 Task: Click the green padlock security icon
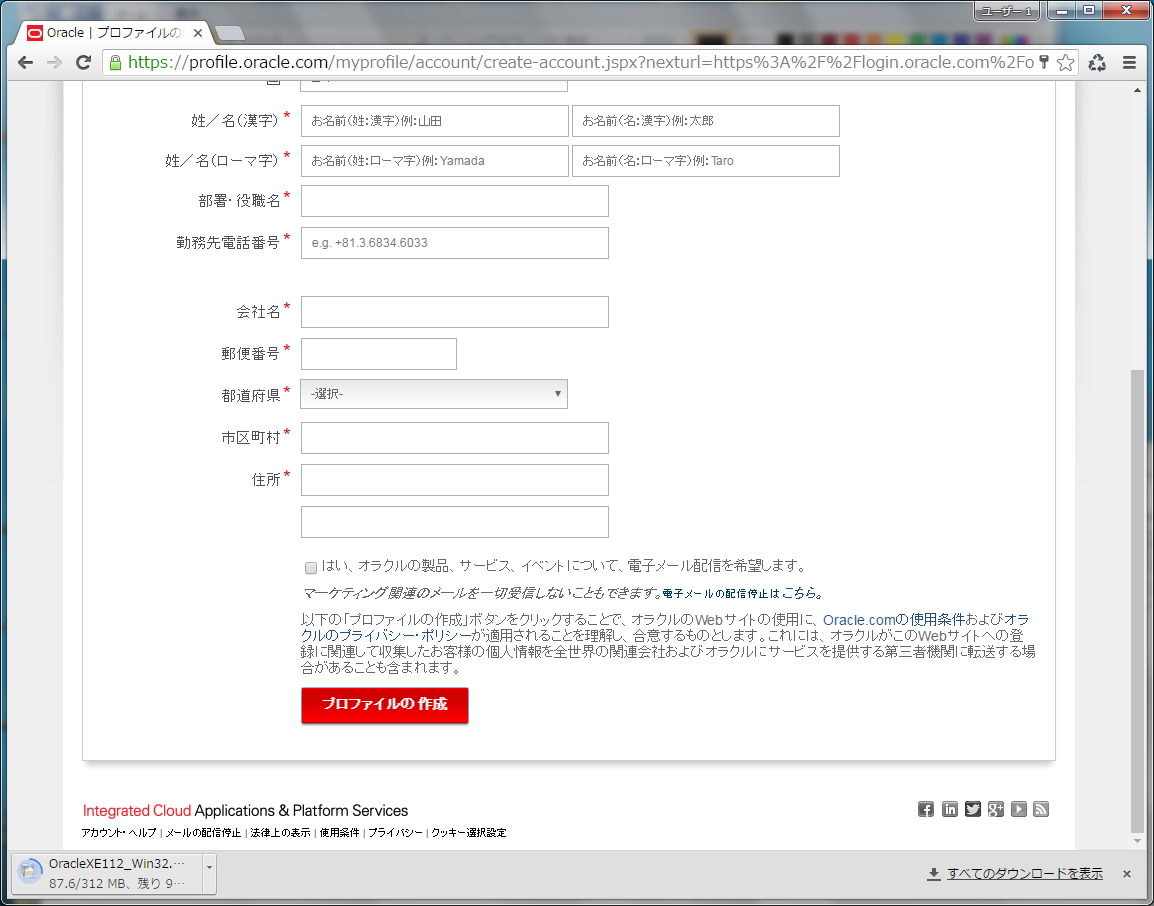coord(116,63)
